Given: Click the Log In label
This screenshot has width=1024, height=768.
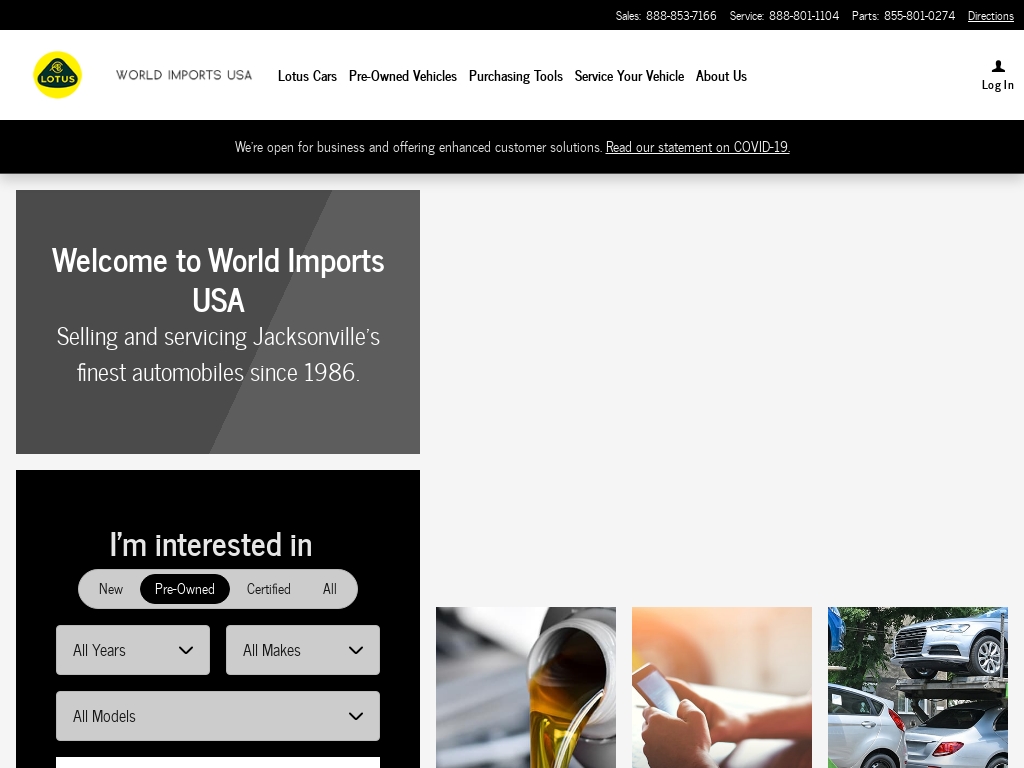Looking at the screenshot, I should 997,85.
